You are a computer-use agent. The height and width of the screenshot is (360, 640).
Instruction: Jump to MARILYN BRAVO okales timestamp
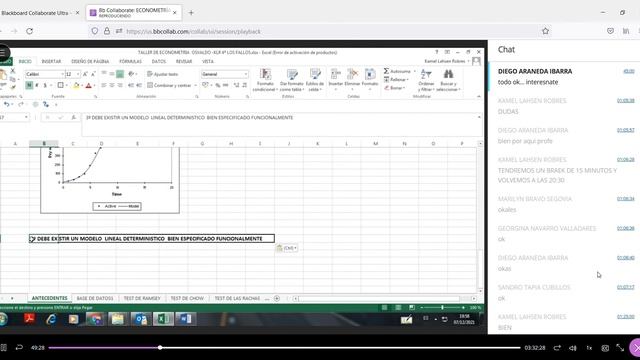coord(625,199)
